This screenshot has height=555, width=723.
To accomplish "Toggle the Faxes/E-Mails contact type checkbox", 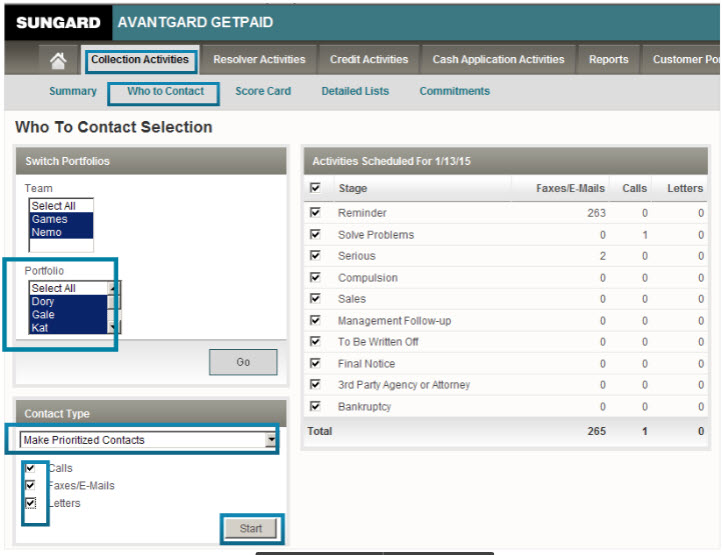I will pos(30,485).
